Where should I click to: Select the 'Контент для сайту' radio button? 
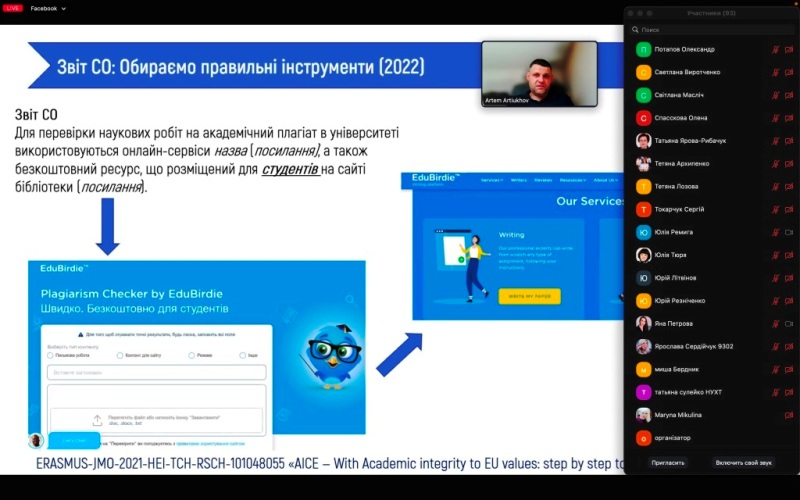[x=120, y=355]
